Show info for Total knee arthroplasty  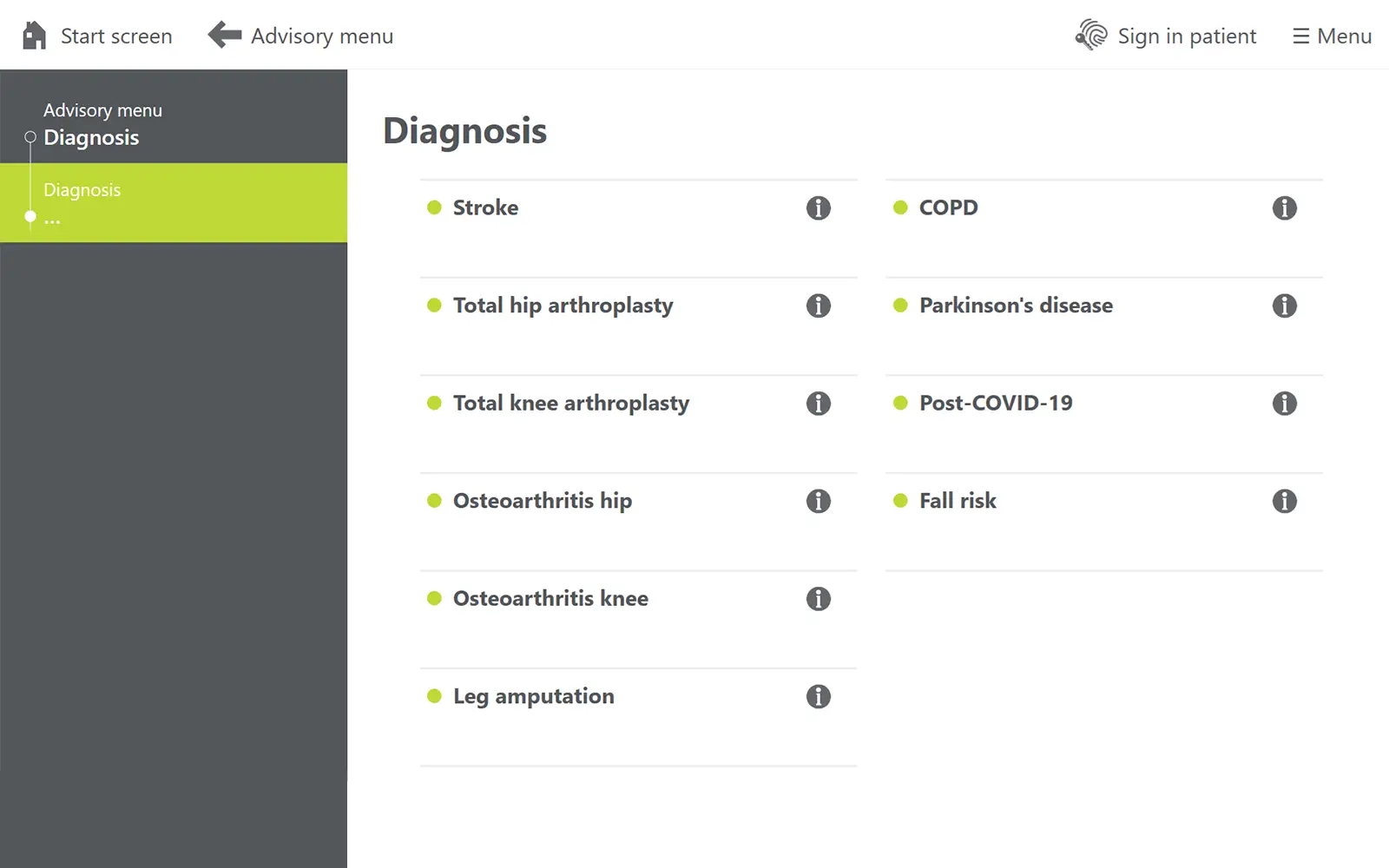click(818, 404)
